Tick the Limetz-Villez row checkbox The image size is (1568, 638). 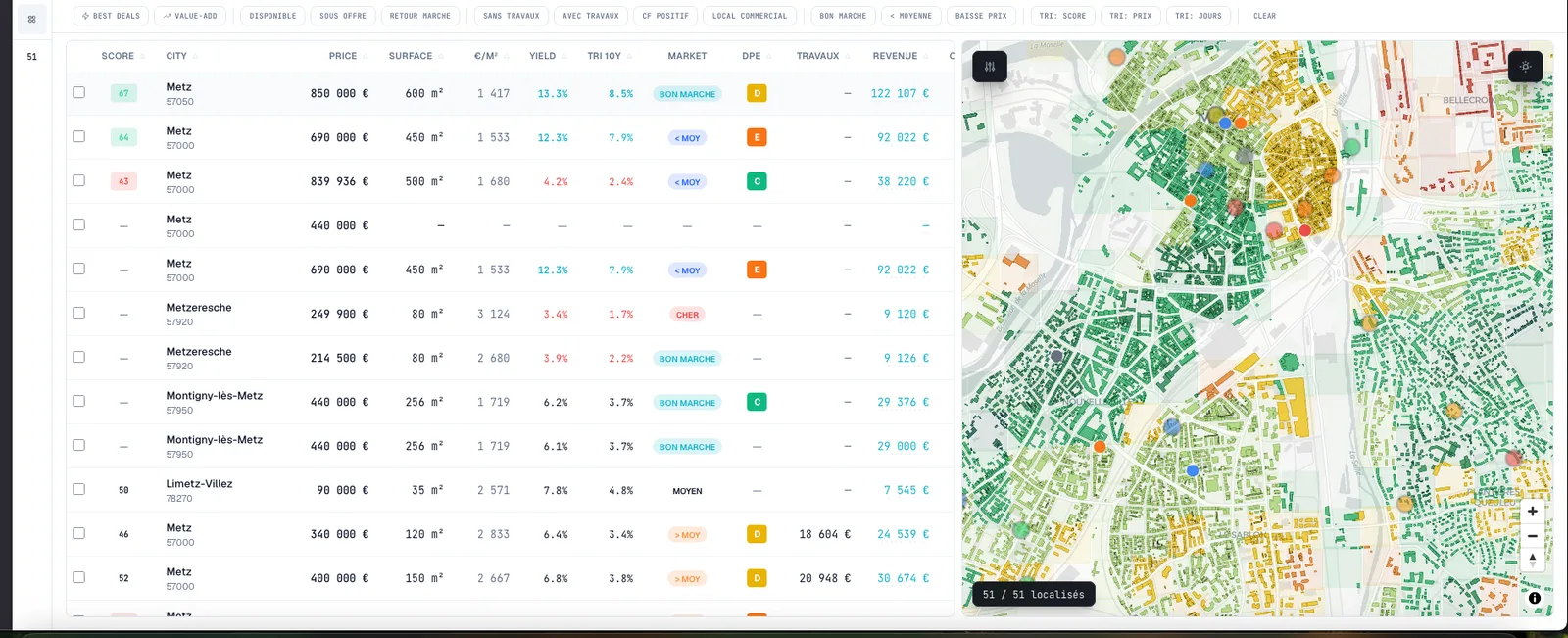pyautogui.click(x=79, y=489)
